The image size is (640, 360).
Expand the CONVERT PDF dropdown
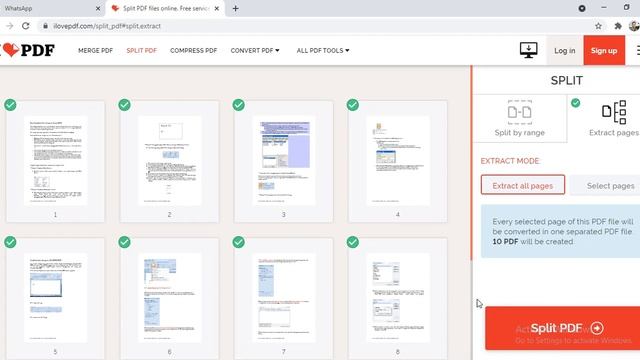pos(255,50)
